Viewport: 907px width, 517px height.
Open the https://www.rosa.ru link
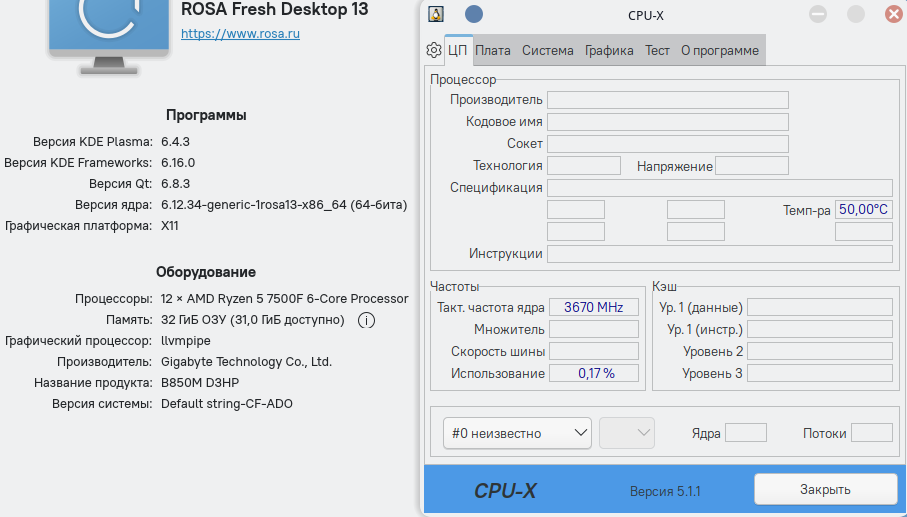pyautogui.click(x=240, y=34)
